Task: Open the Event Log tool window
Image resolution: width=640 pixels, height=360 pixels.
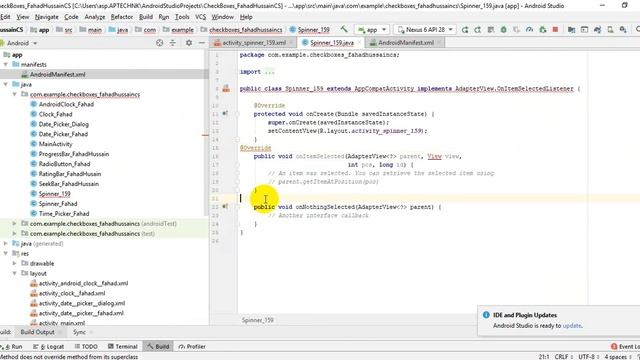Action: 625,347
